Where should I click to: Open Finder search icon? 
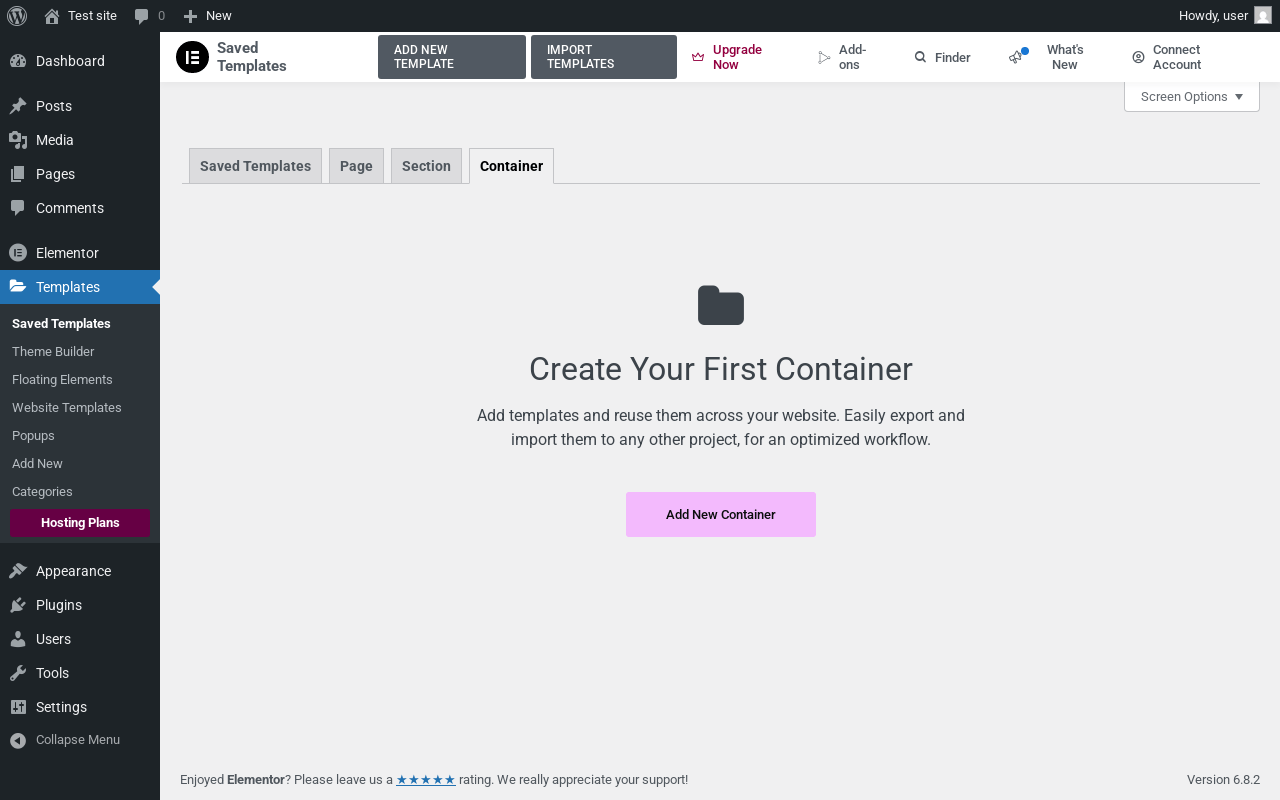pos(920,57)
